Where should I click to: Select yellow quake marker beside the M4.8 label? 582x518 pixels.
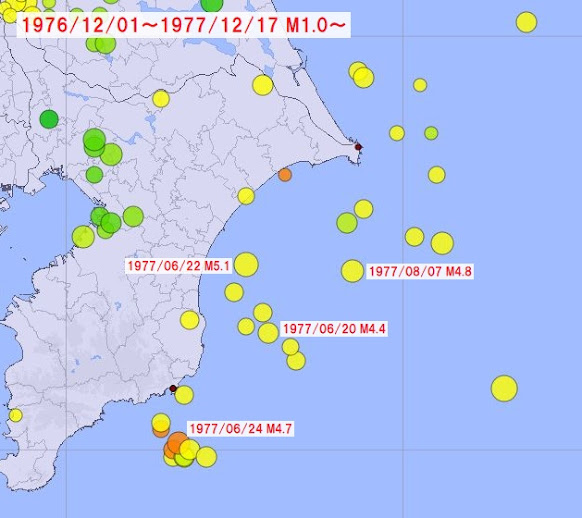point(352,271)
